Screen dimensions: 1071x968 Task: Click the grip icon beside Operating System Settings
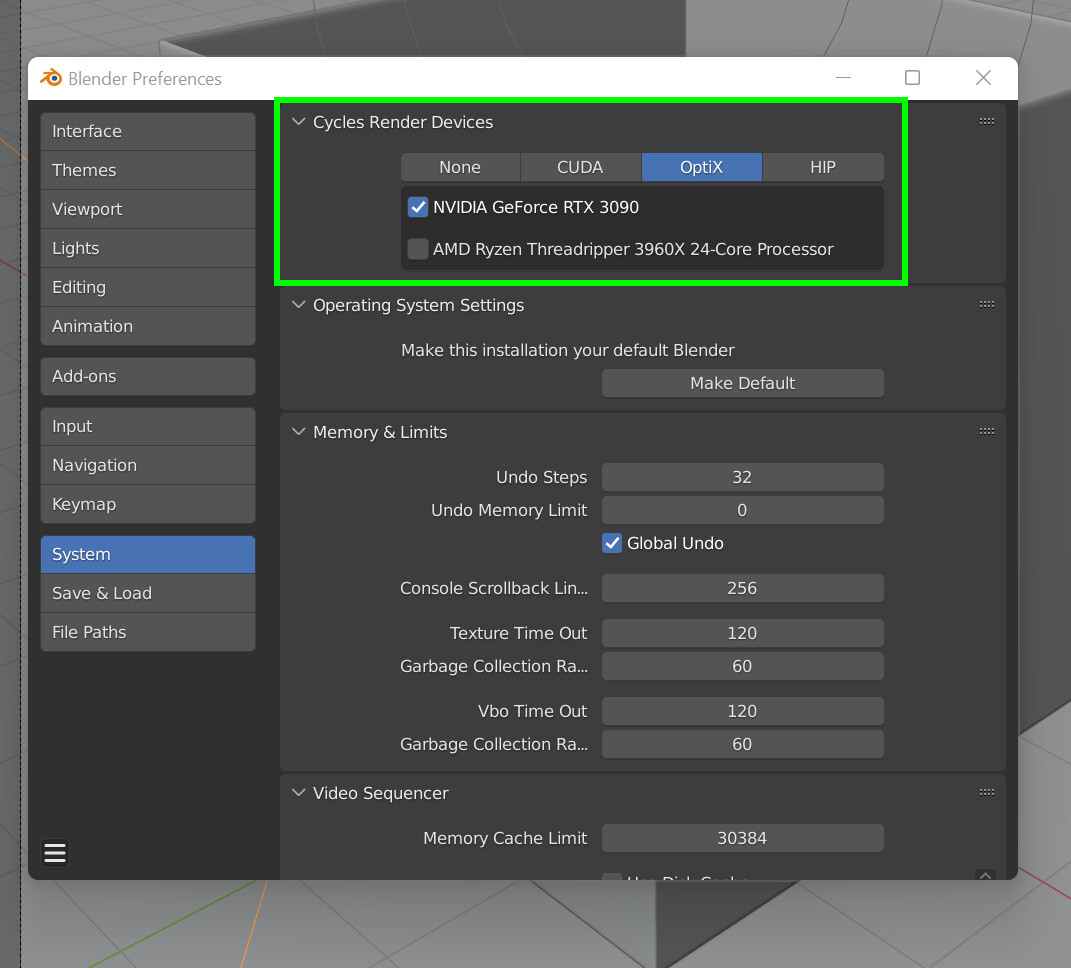[987, 303]
